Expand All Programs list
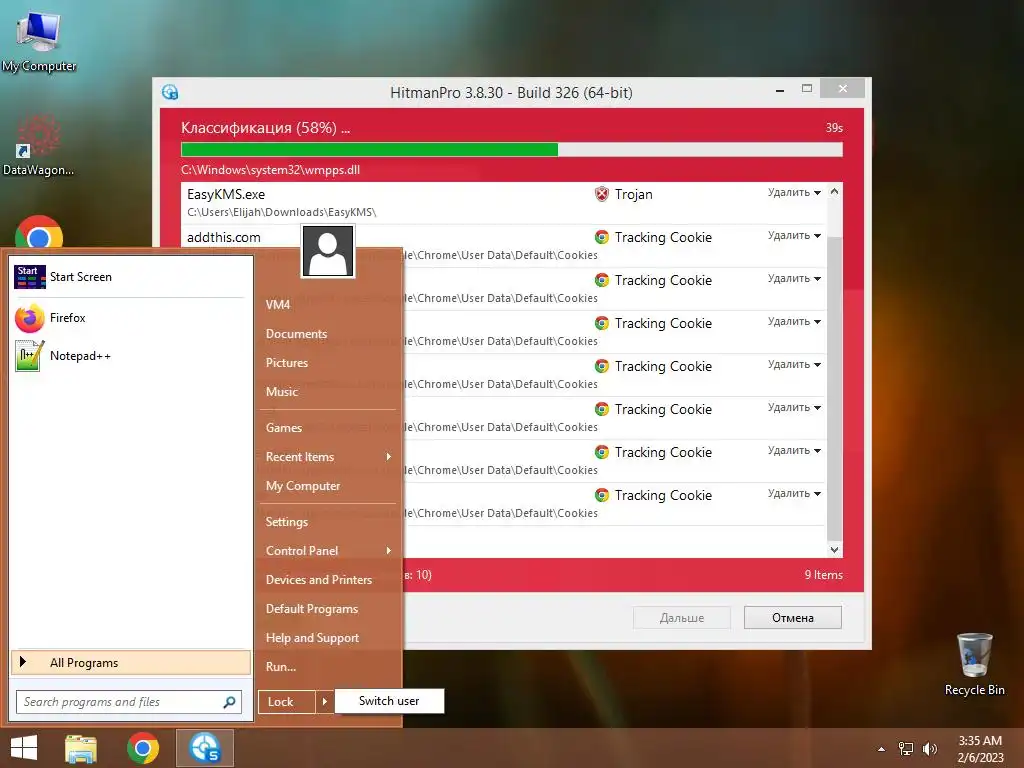This screenshot has width=1024, height=768. (131, 663)
